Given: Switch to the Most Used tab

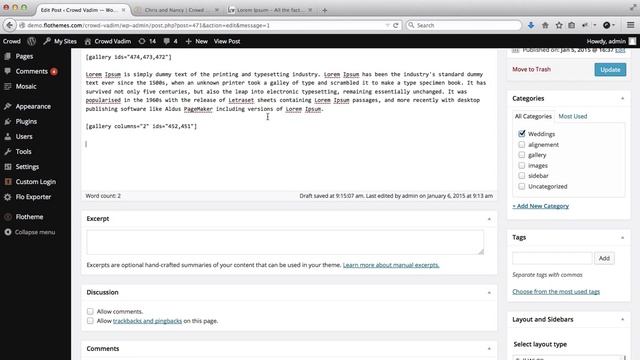Looking at the screenshot, I should pos(573,116).
